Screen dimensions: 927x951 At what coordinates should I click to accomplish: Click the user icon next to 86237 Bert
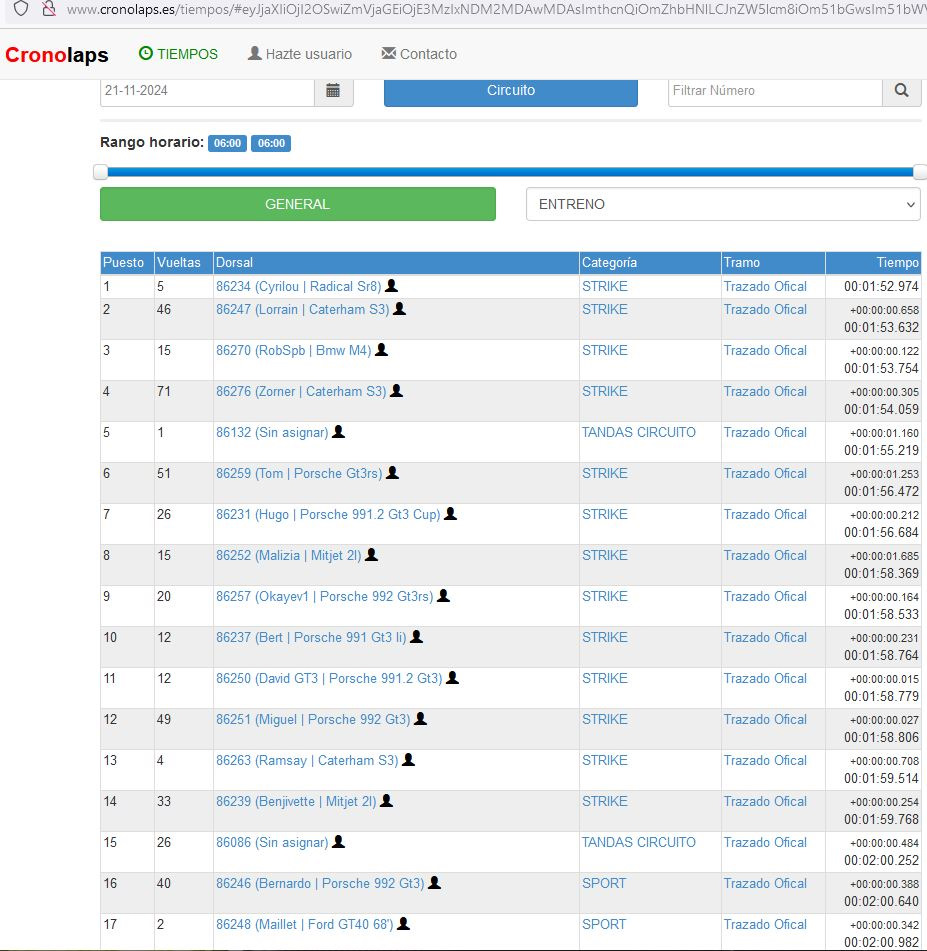point(416,637)
